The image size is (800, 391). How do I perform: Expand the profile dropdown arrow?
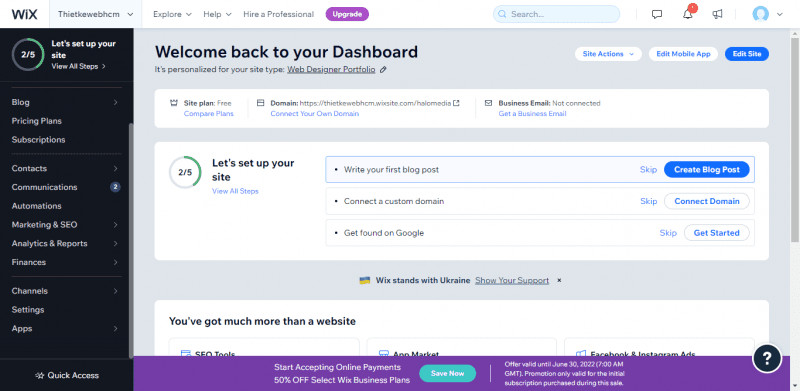point(780,14)
